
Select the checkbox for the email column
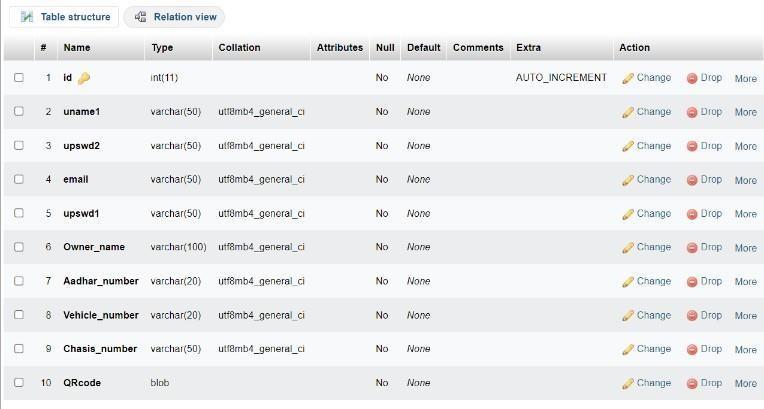(x=19, y=179)
